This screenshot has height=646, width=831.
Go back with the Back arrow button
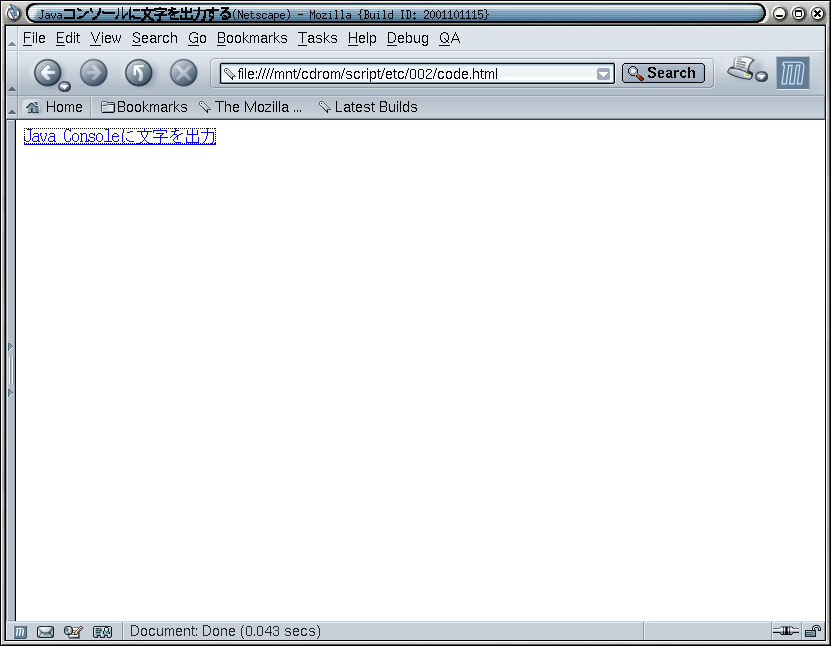coord(48,73)
